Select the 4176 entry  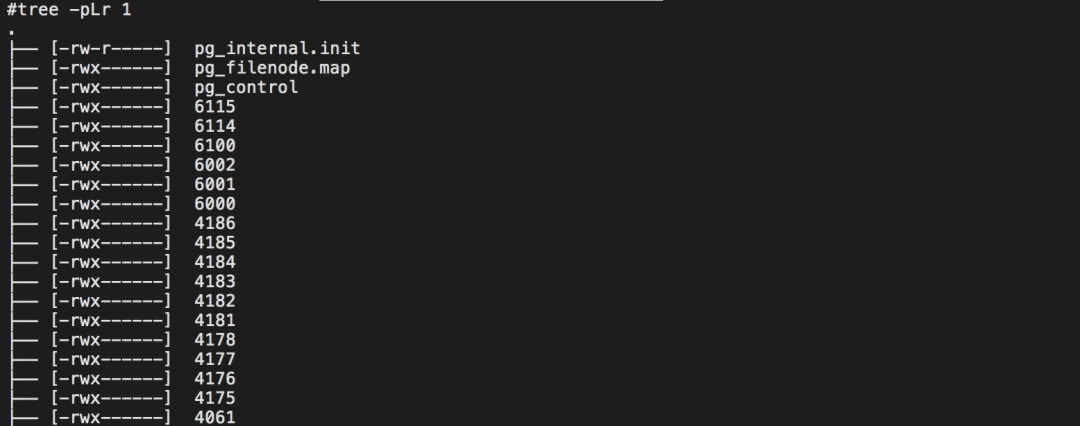click(215, 379)
